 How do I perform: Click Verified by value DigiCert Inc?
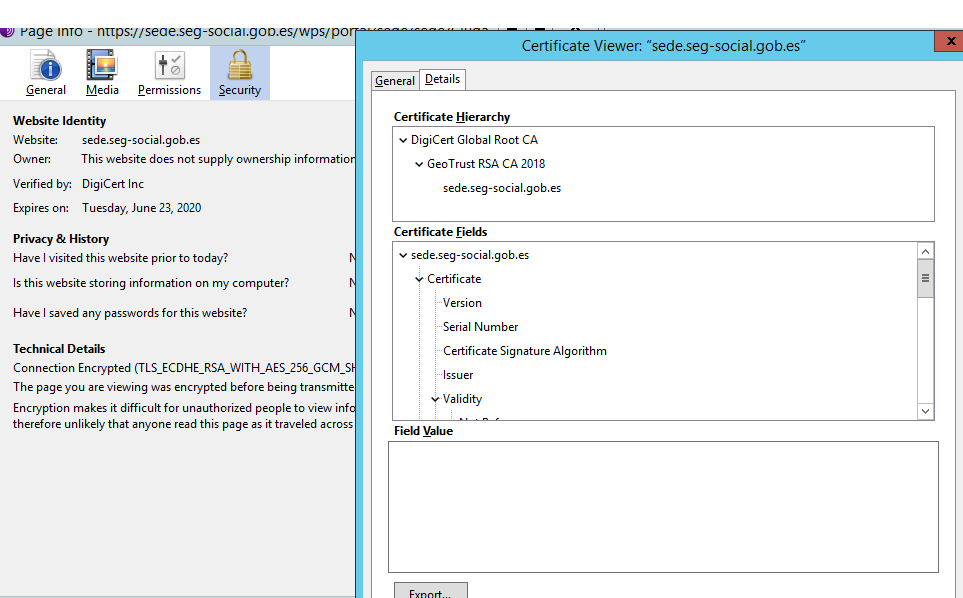point(112,184)
